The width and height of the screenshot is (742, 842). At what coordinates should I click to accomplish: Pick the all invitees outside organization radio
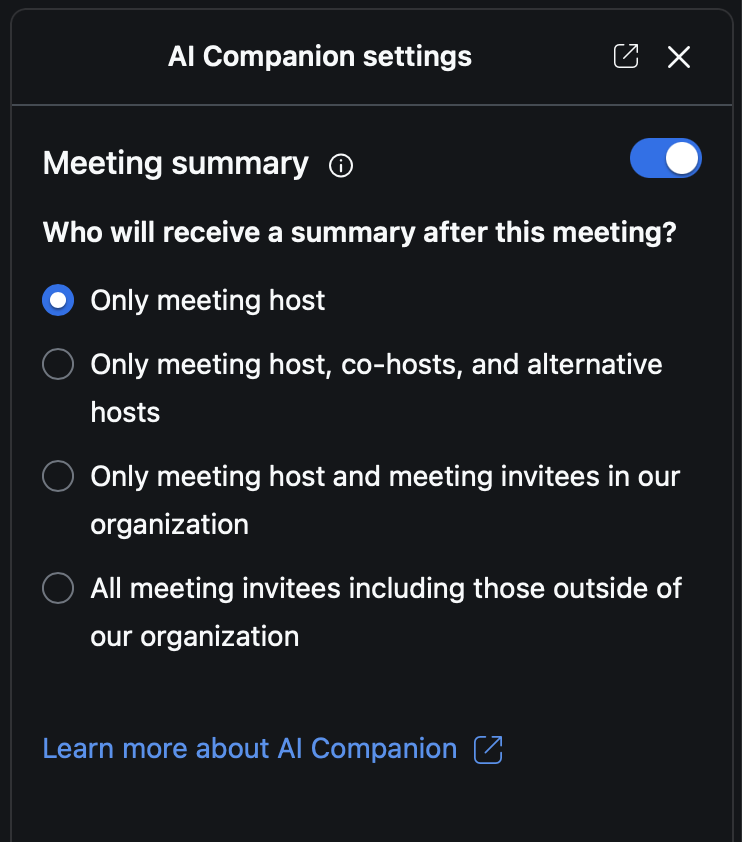pos(58,588)
